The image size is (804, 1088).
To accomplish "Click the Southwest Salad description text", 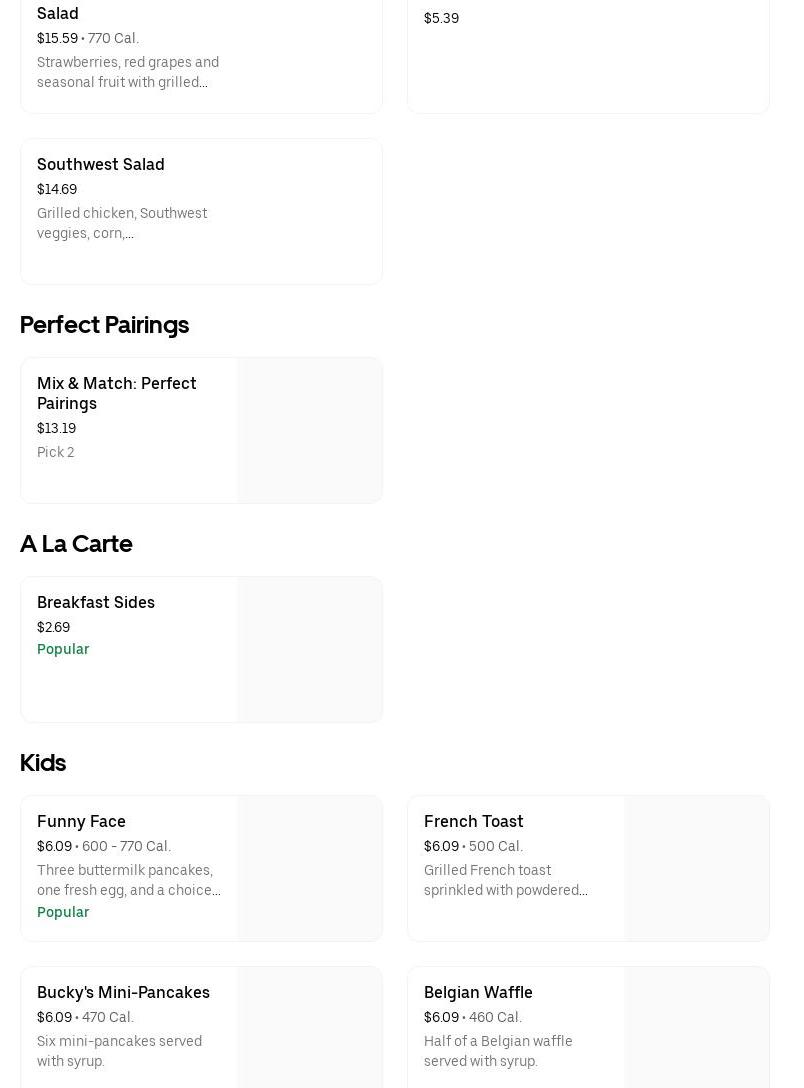I will [x=122, y=223].
